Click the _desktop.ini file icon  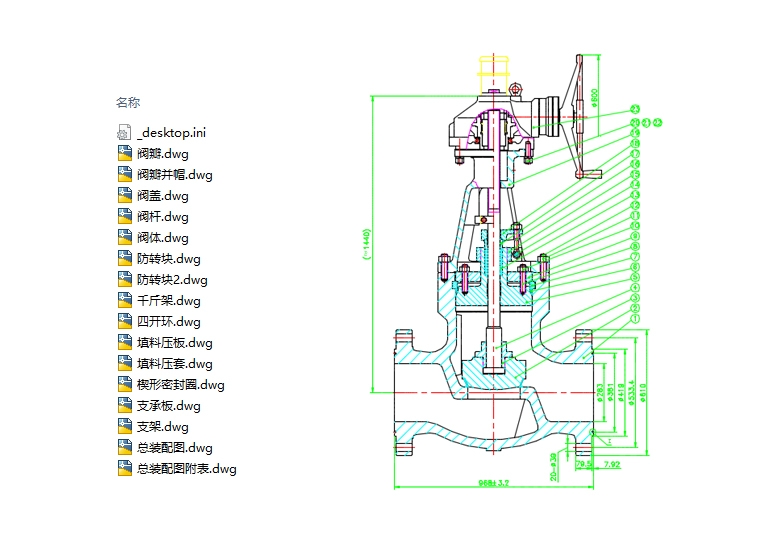(x=125, y=132)
